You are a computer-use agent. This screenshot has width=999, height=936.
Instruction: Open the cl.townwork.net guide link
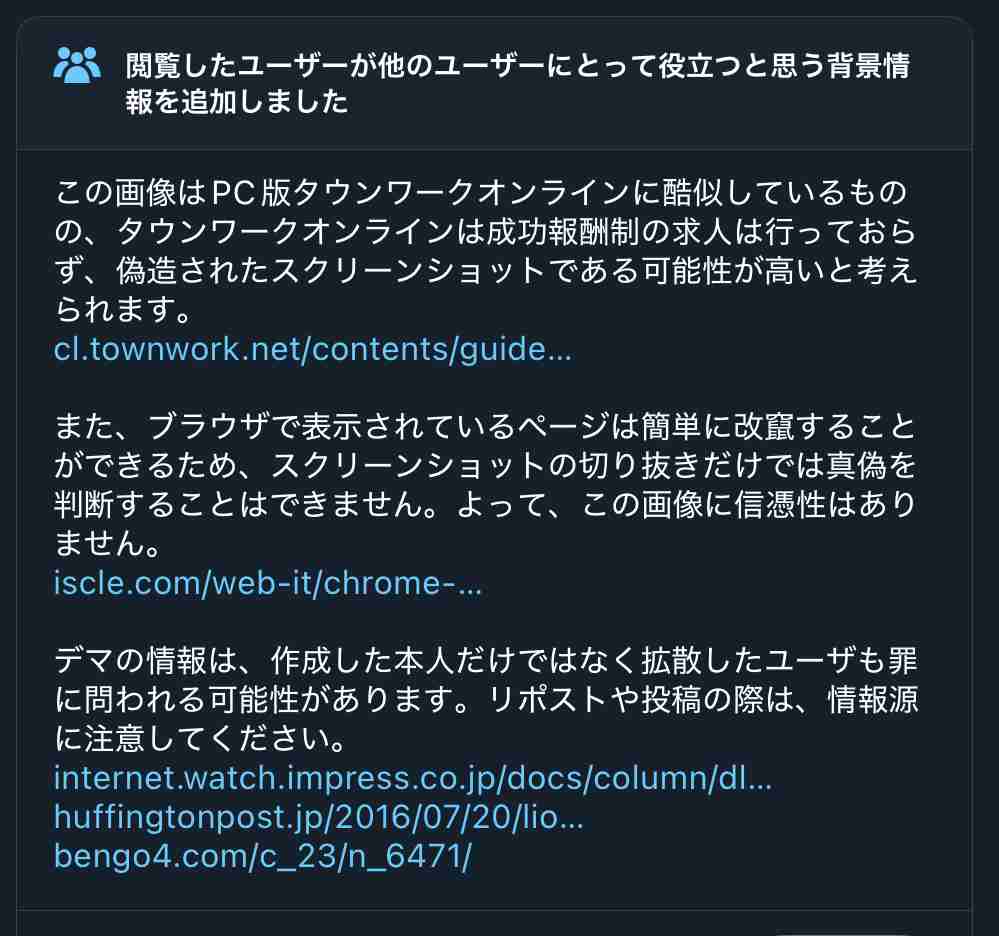click(x=313, y=349)
